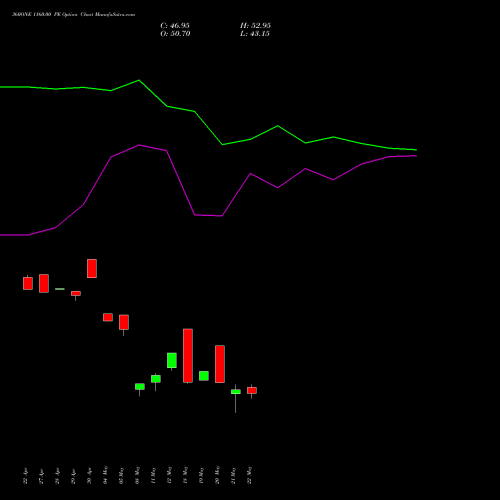Click the '04 May' date label
This screenshot has height=500, width=500.
coord(106,475)
